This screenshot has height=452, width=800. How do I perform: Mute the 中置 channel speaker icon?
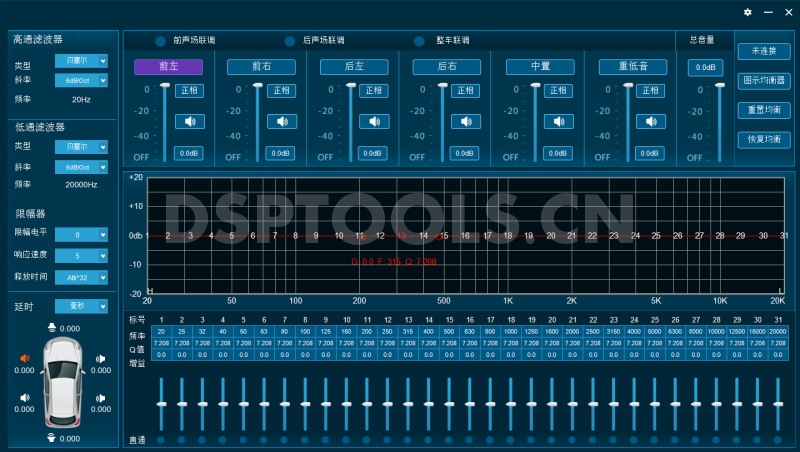(559, 121)
